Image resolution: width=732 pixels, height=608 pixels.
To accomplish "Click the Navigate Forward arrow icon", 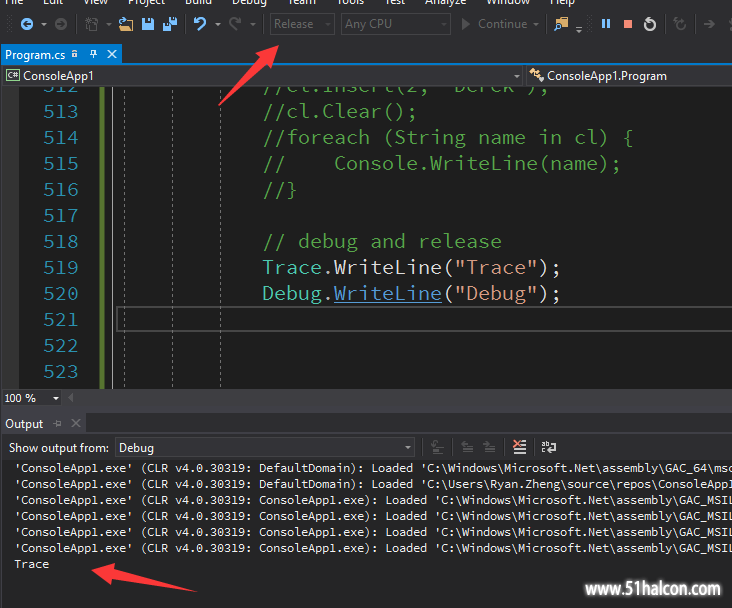I will [x=61, y=24].
